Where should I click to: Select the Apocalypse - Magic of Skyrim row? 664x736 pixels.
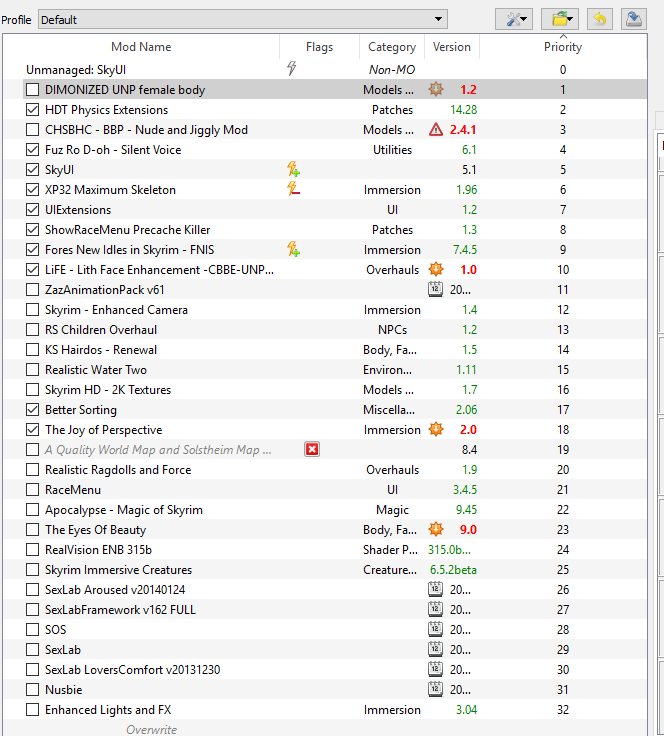pyautogui.click(x=325, y=509)
